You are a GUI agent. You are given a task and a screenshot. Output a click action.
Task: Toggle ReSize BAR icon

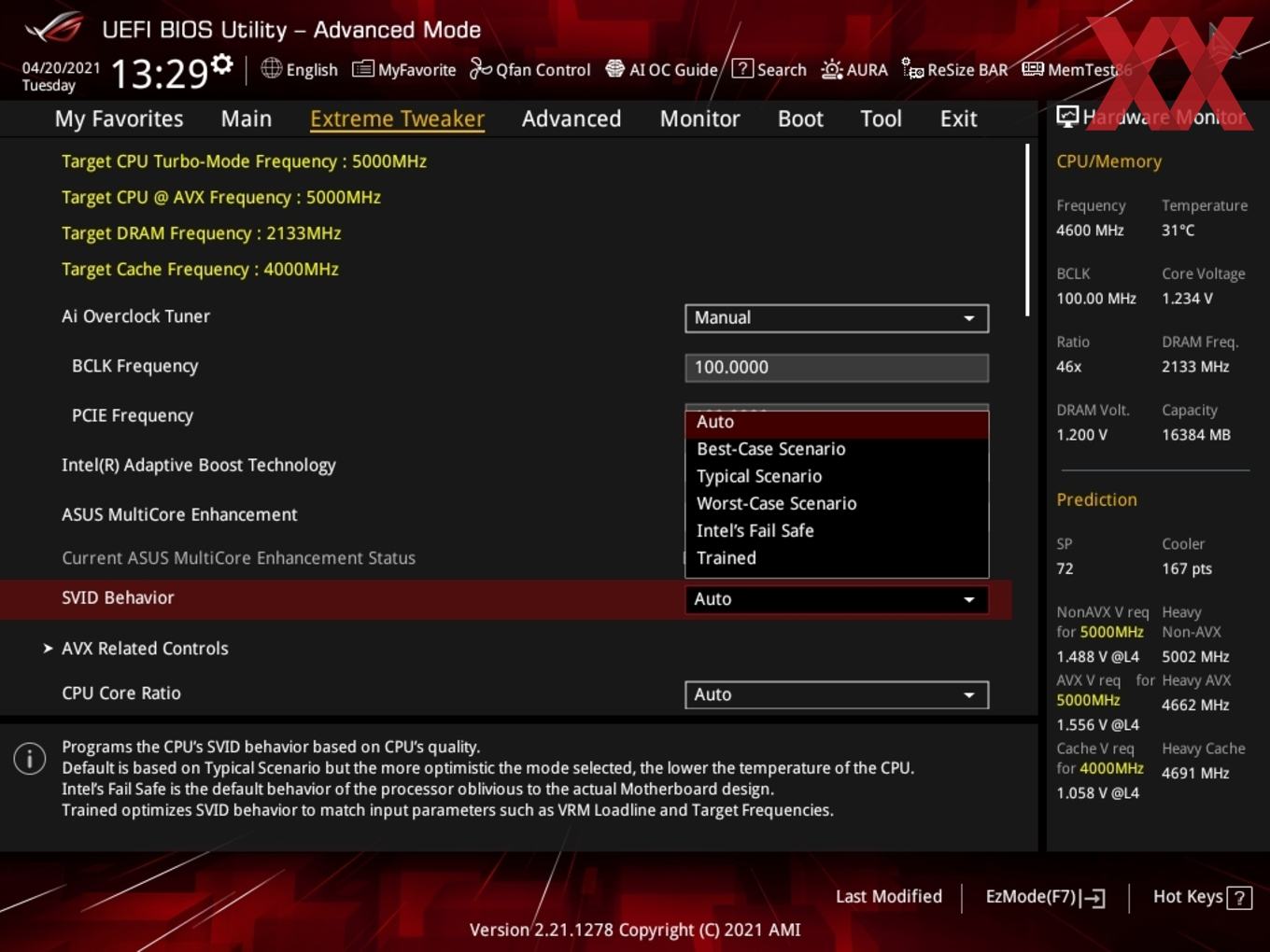pos(912,68)
